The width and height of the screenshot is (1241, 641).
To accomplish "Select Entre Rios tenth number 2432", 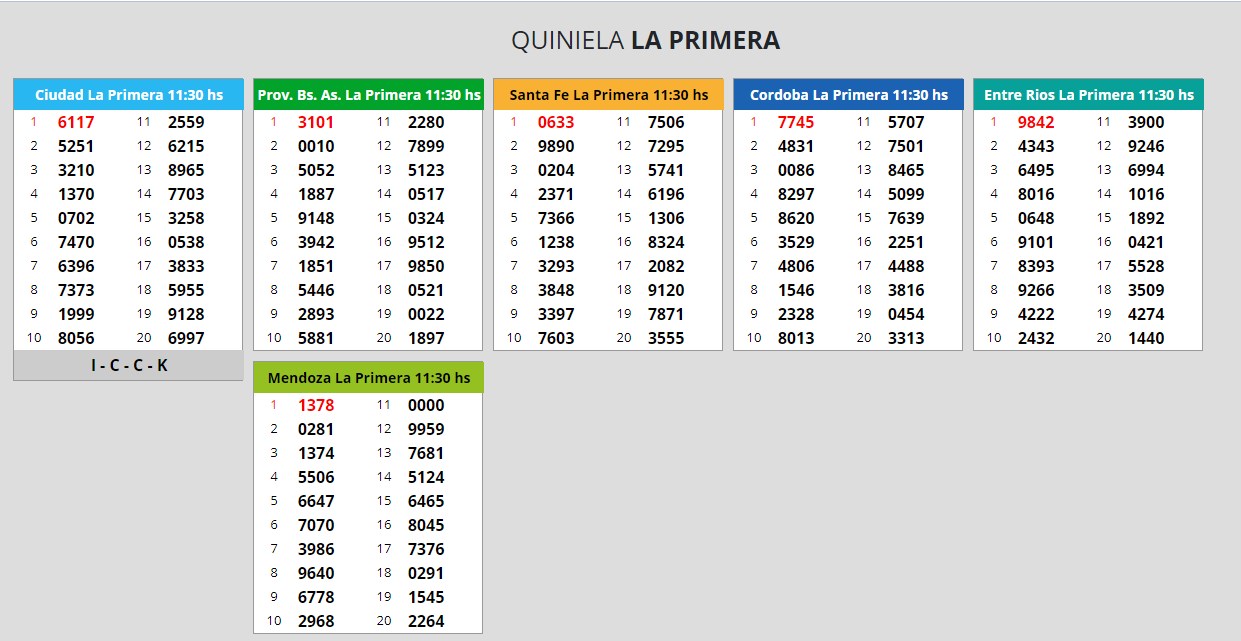I will point(1036,339).
